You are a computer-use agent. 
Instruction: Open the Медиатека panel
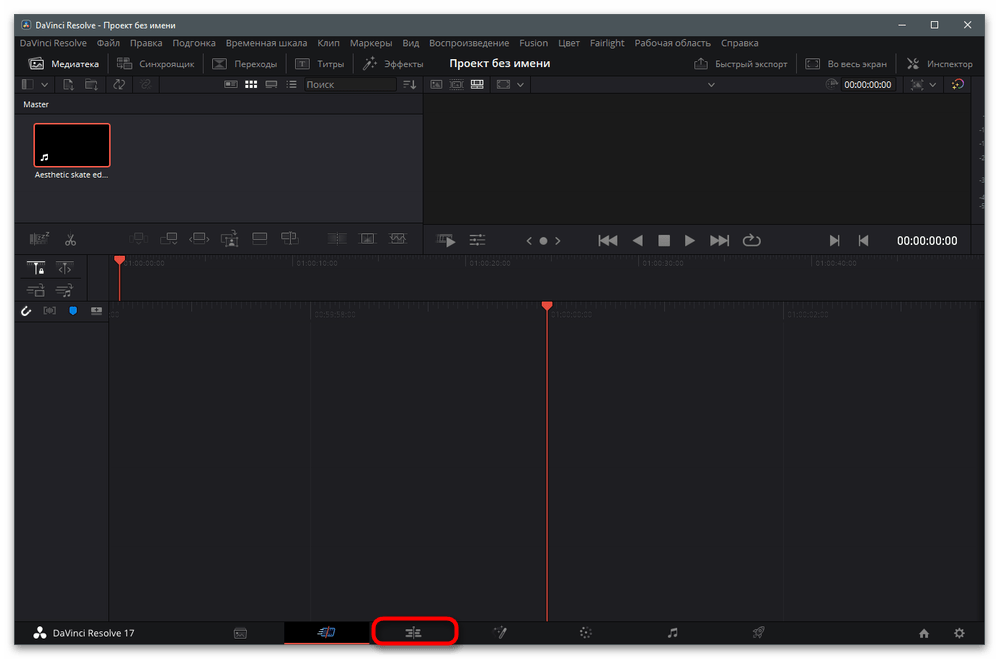click(64, 64)
